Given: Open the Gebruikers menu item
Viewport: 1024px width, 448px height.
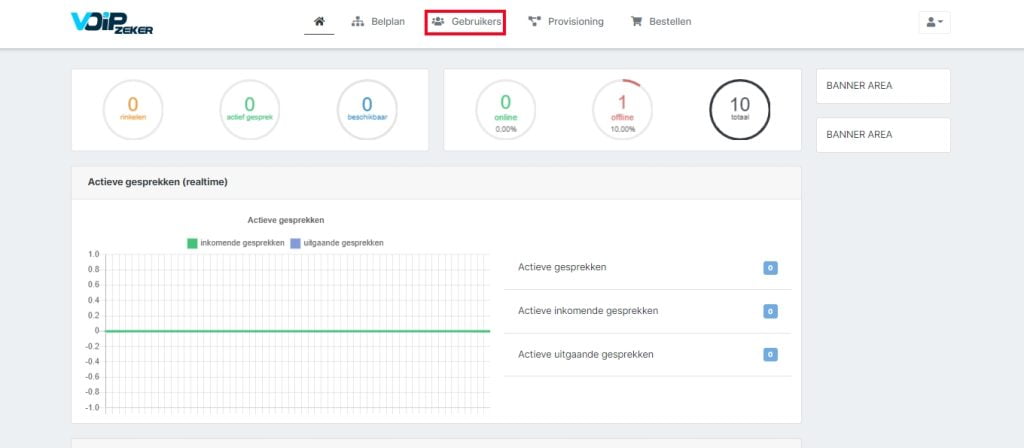Looking at the screenshot, I should (x=466, y=22).
